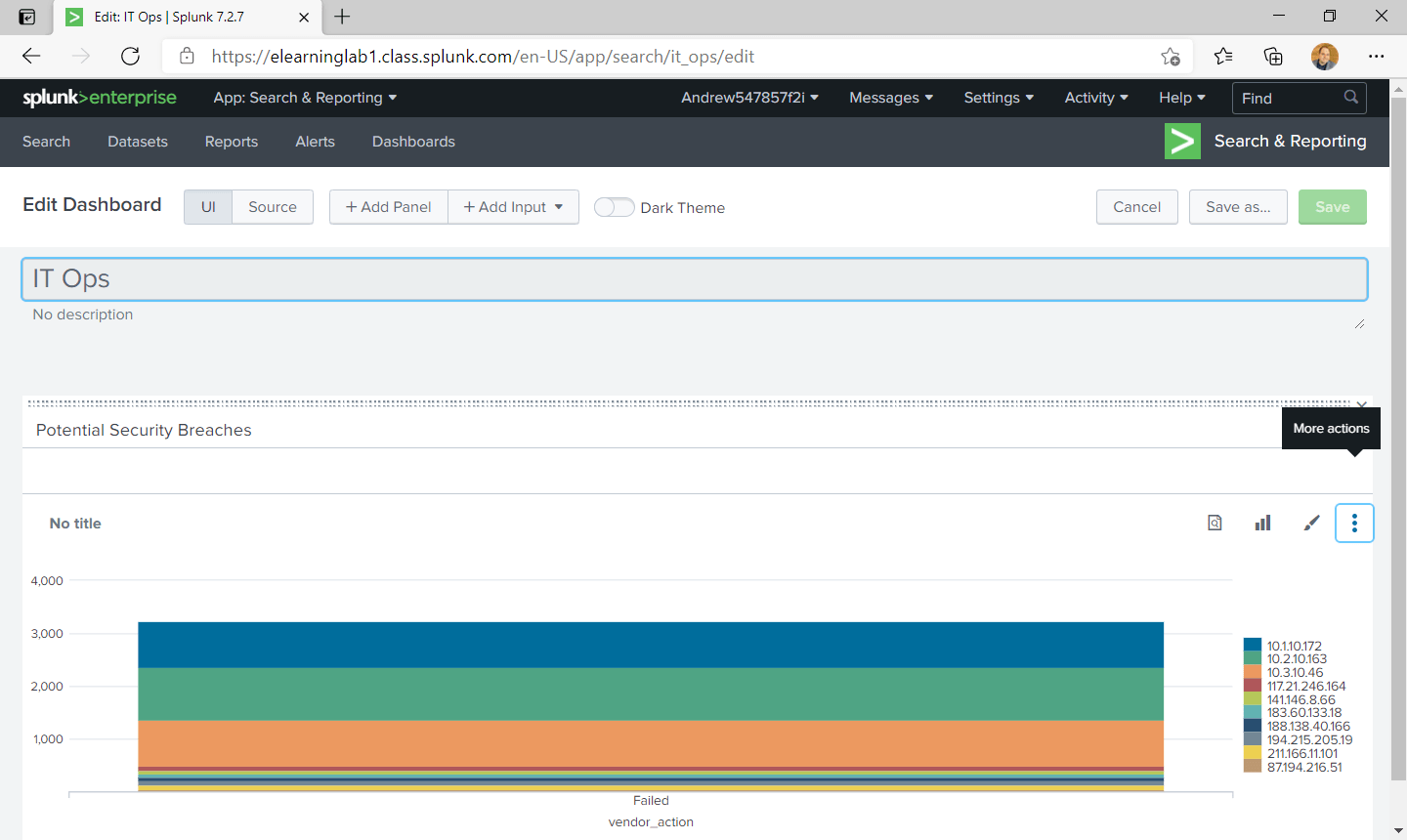Screen dimensions: 1407x840
Task: Save the IT Ops dashboard
Action: pos(1332,206)
